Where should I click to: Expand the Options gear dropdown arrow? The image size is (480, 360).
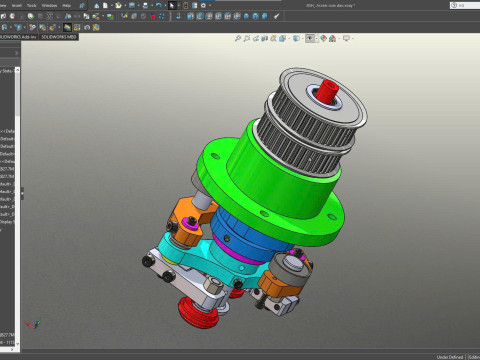(x=210, y=6)
